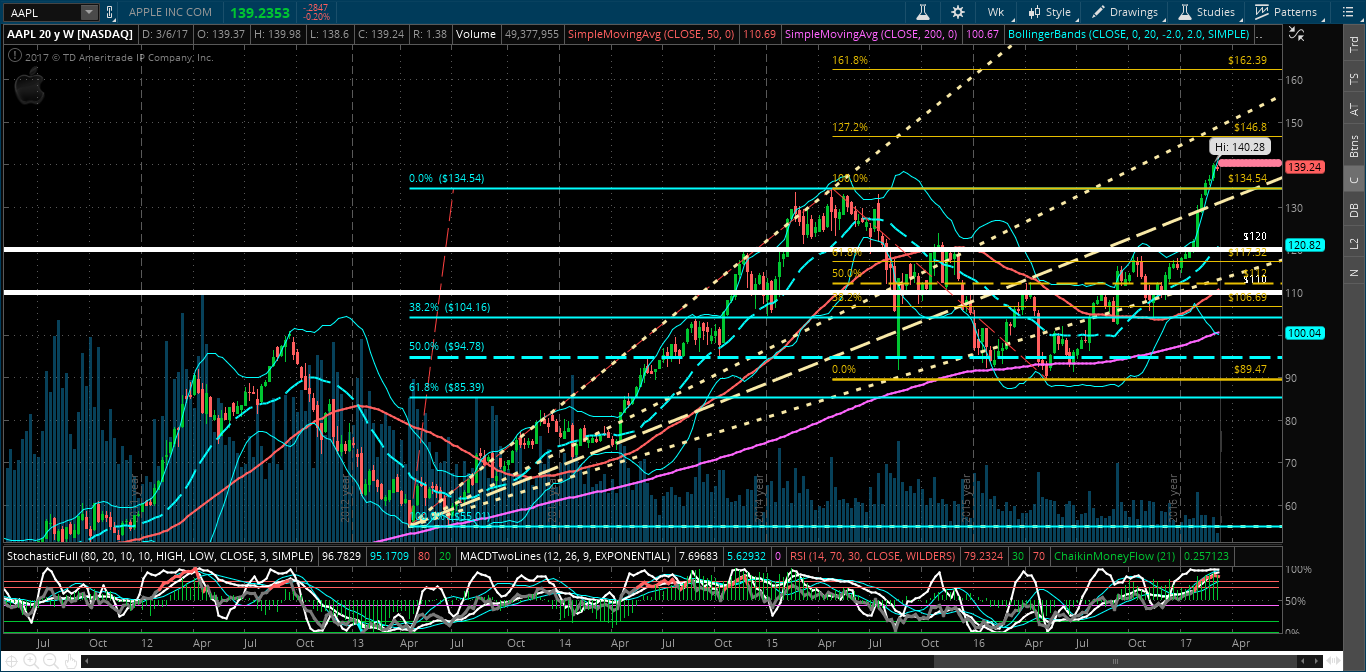Open the list menu icon at top right
Image resolution: width=1366 pixels, height=672 pixels.
[x=1346, y=12]
